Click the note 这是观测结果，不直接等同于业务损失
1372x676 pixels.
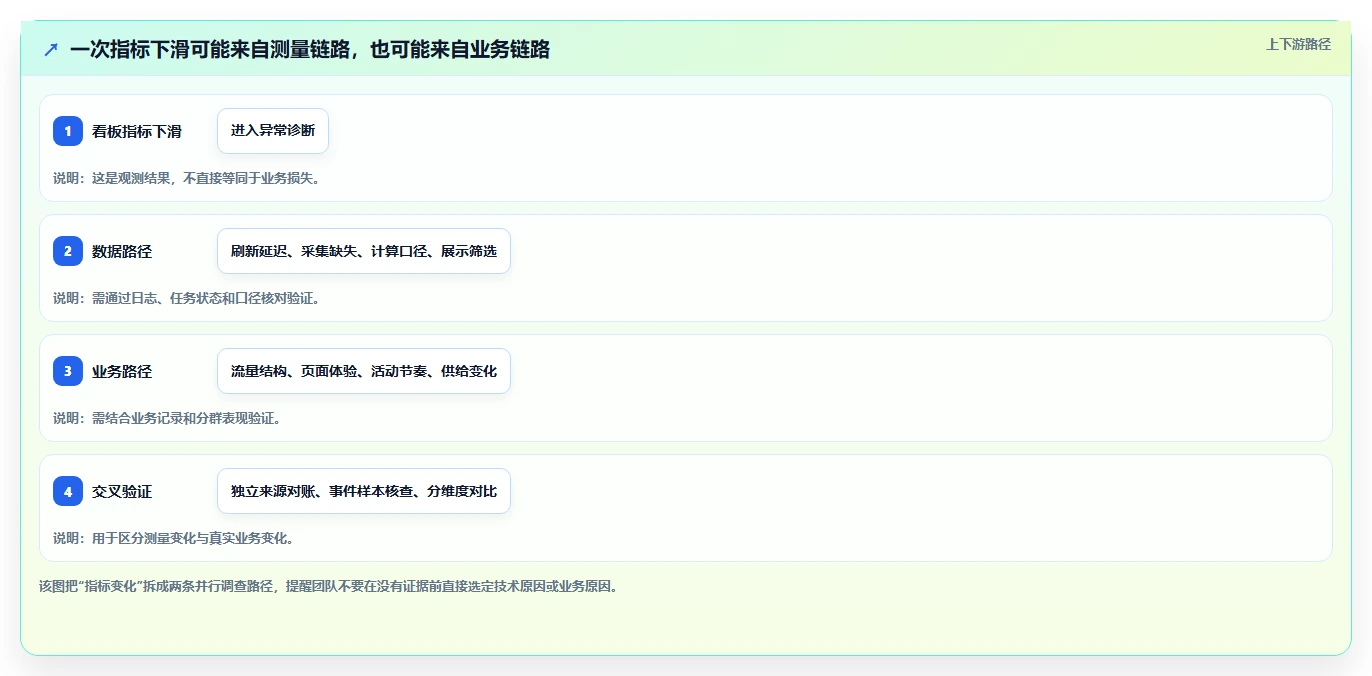(186, 178)
